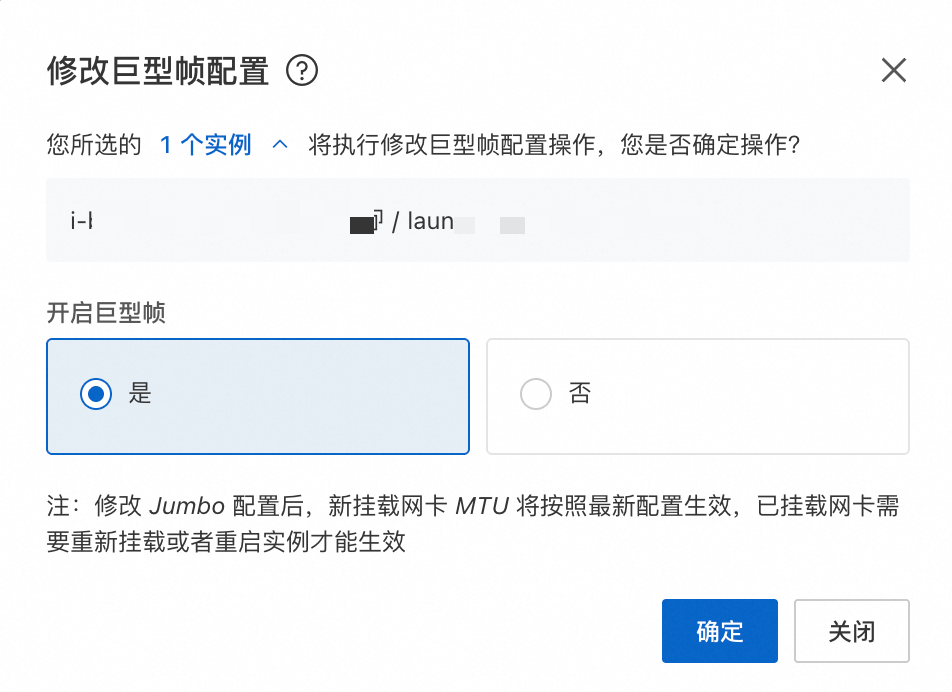Click the 否 label text in the option card
This screenshot has height=692, width=952.
coord(580,394)
